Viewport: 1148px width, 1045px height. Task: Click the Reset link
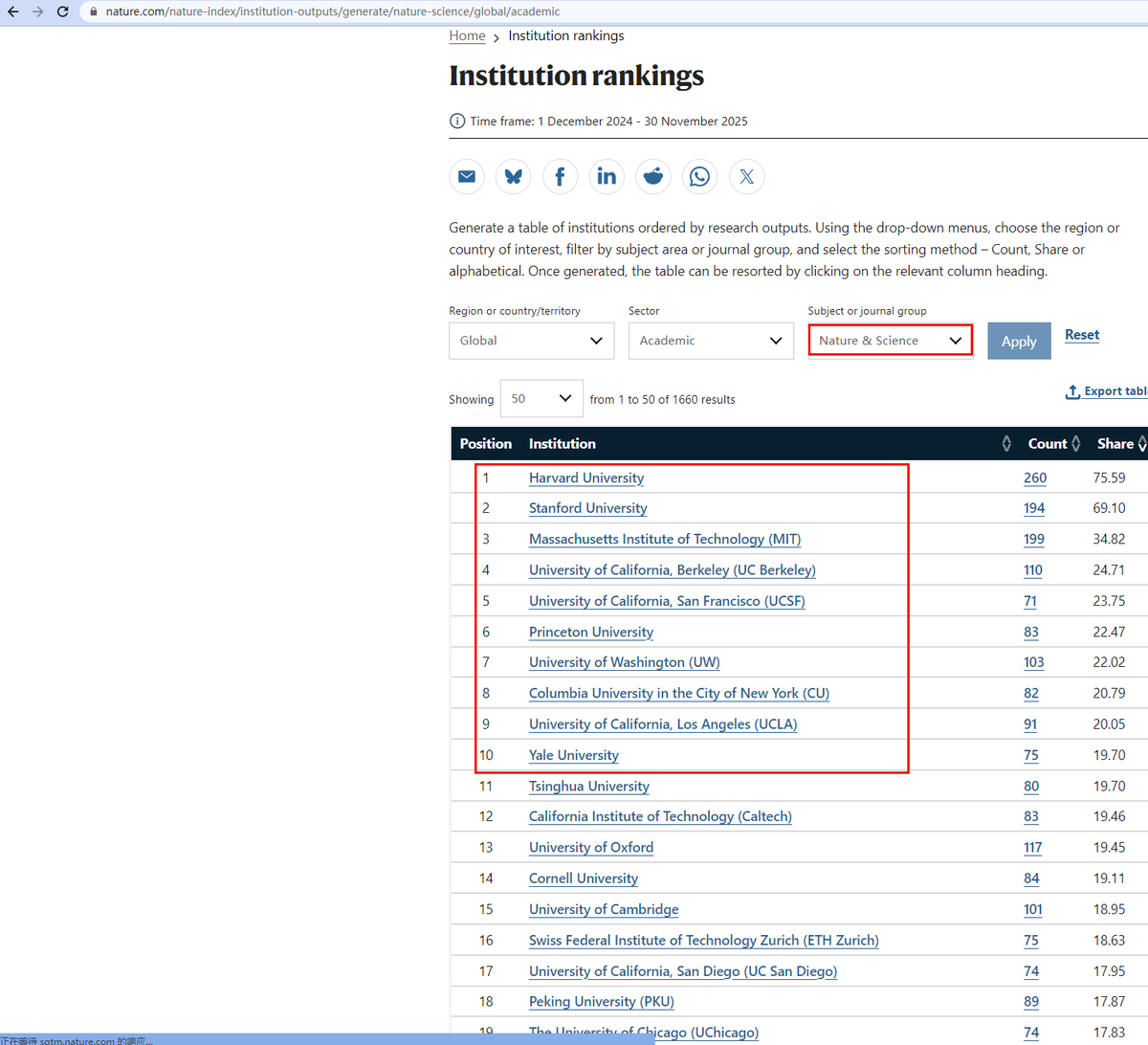coord(1082,335)
